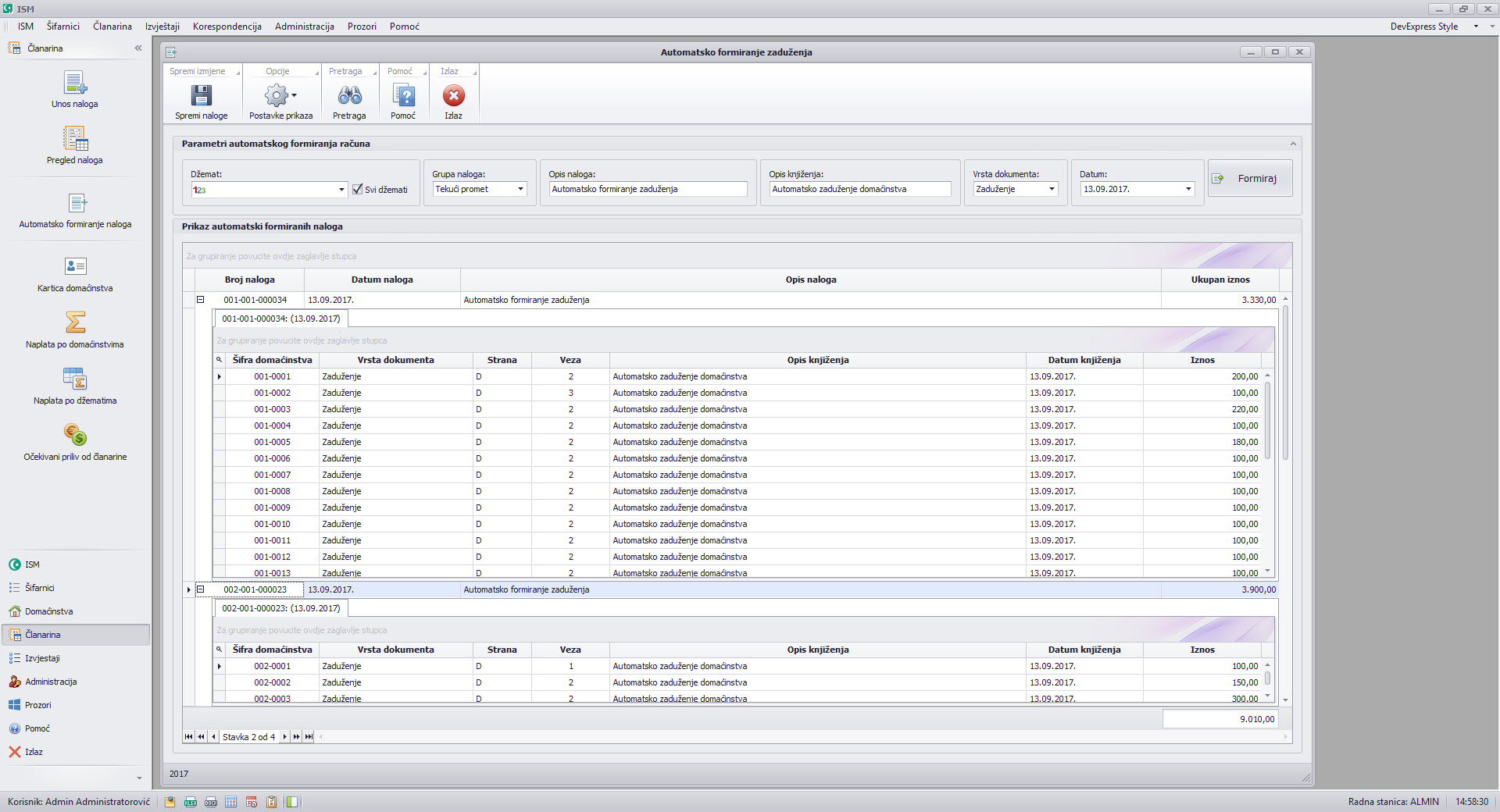Open DevExpress Style dropdown arrow
This screenshot has height=812, width=1500.
[x=1476, y=27]
